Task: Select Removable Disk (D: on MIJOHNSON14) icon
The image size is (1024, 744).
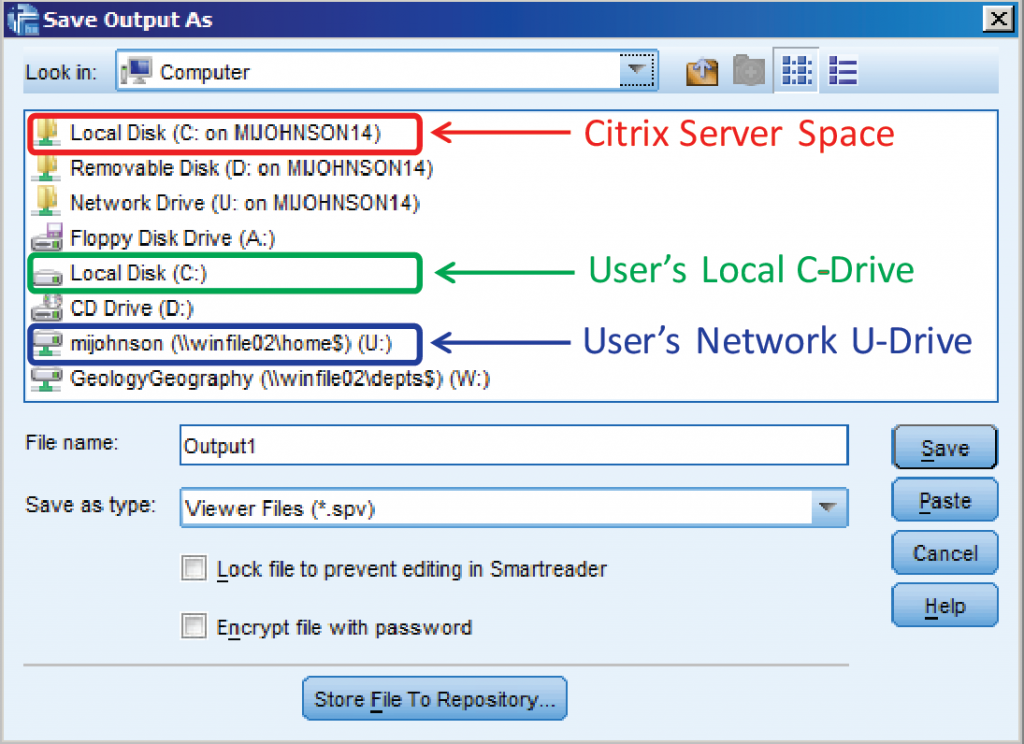Action: tap(46, 168)
